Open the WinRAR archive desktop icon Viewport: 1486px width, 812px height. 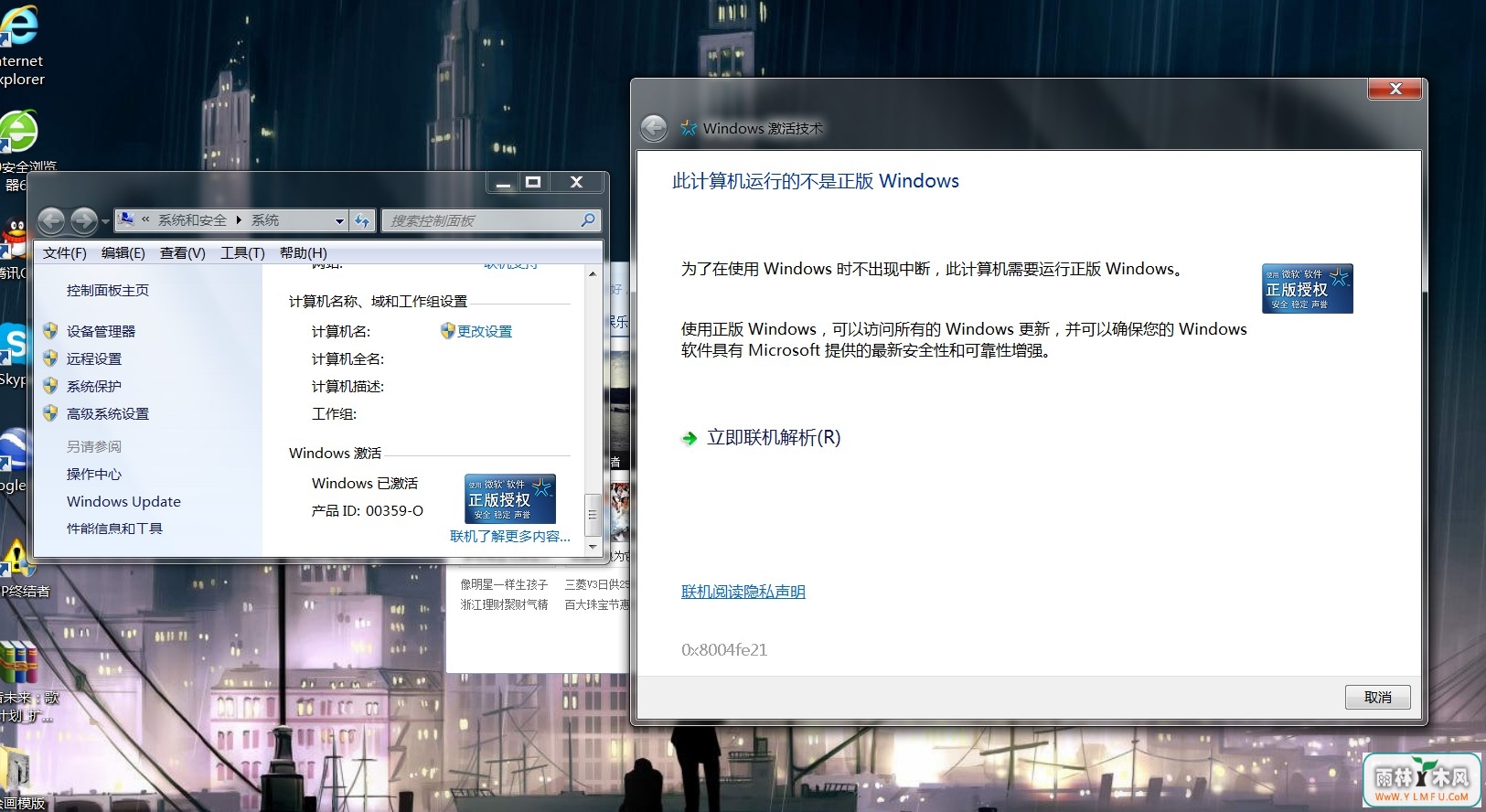point(18,663)
